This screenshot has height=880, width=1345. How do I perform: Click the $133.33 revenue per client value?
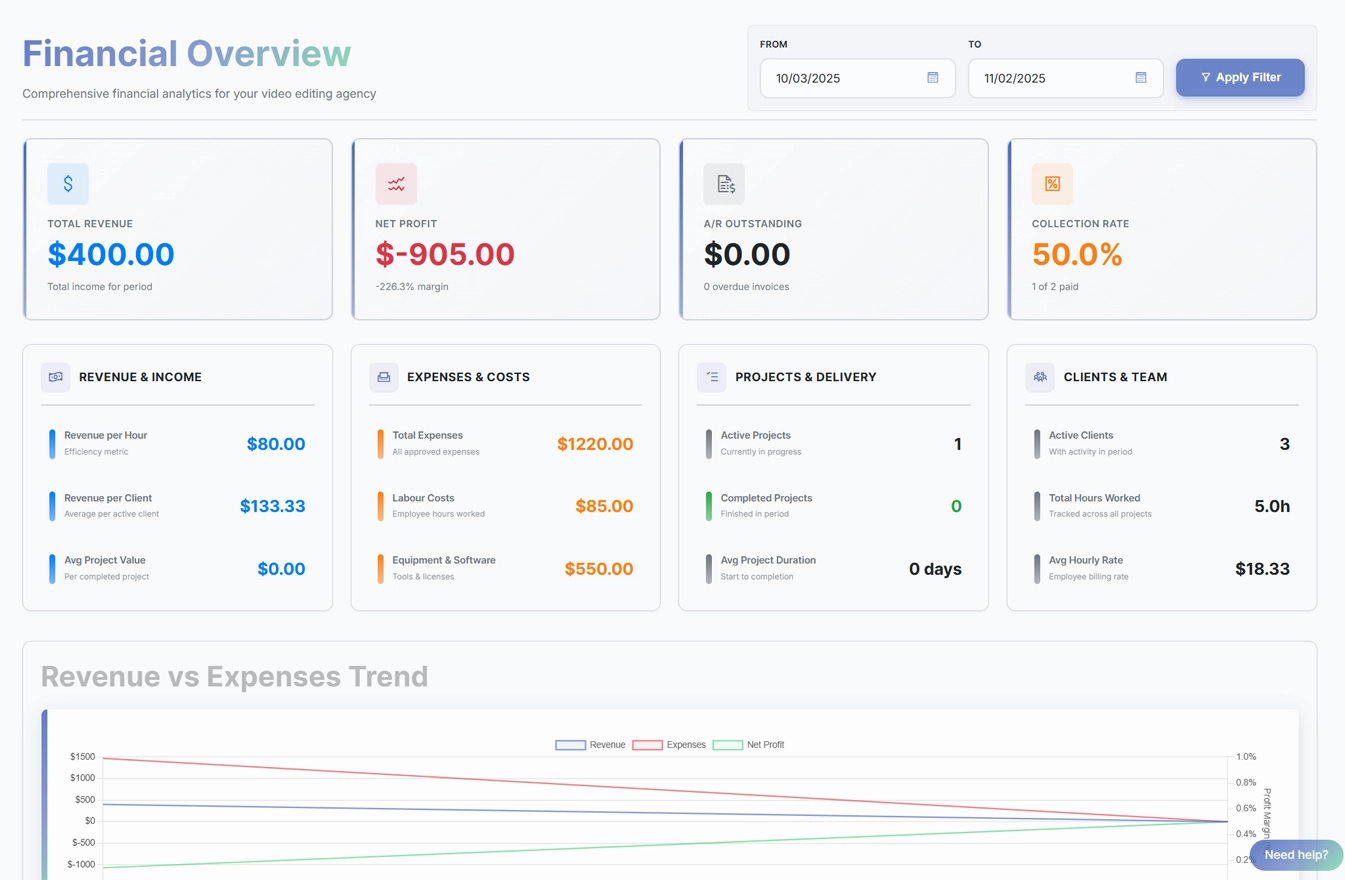273,506
